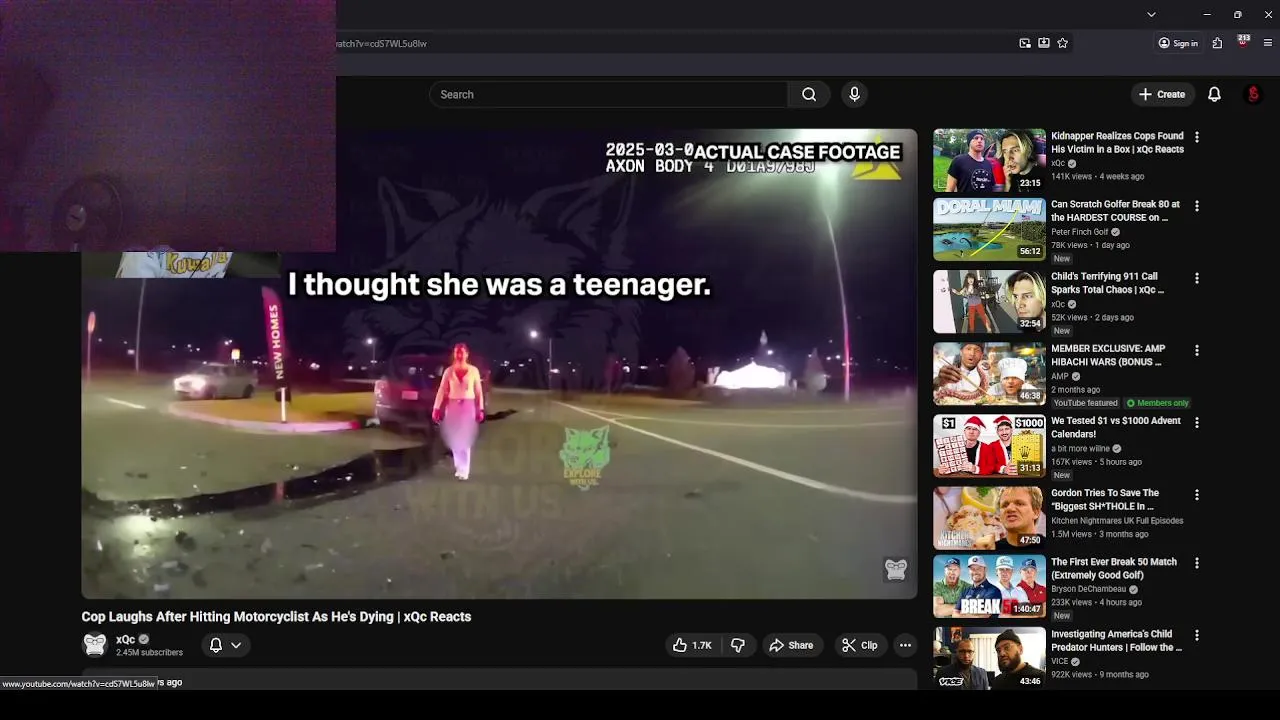The image size is (1280, 720).
Task: Open Kidnapper Realizes Cops video thumbnail
Action: (x=989, y=160)
